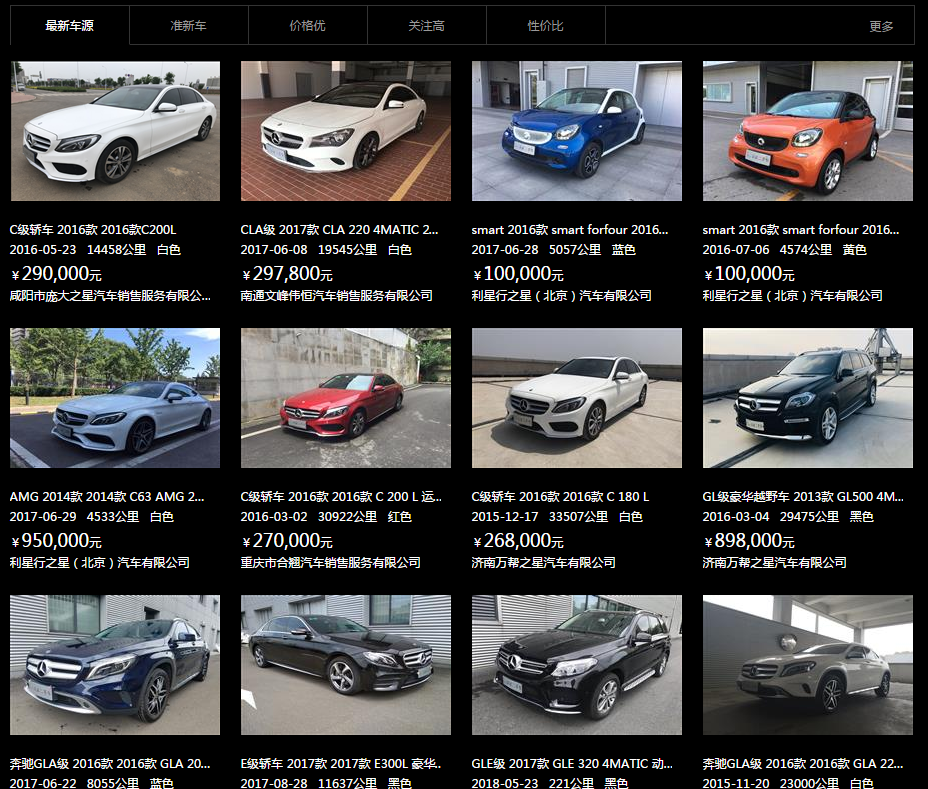Open 利星行之星 dealer under orange smart
This screenshot has width=928, height=789.
pos(792,295)
